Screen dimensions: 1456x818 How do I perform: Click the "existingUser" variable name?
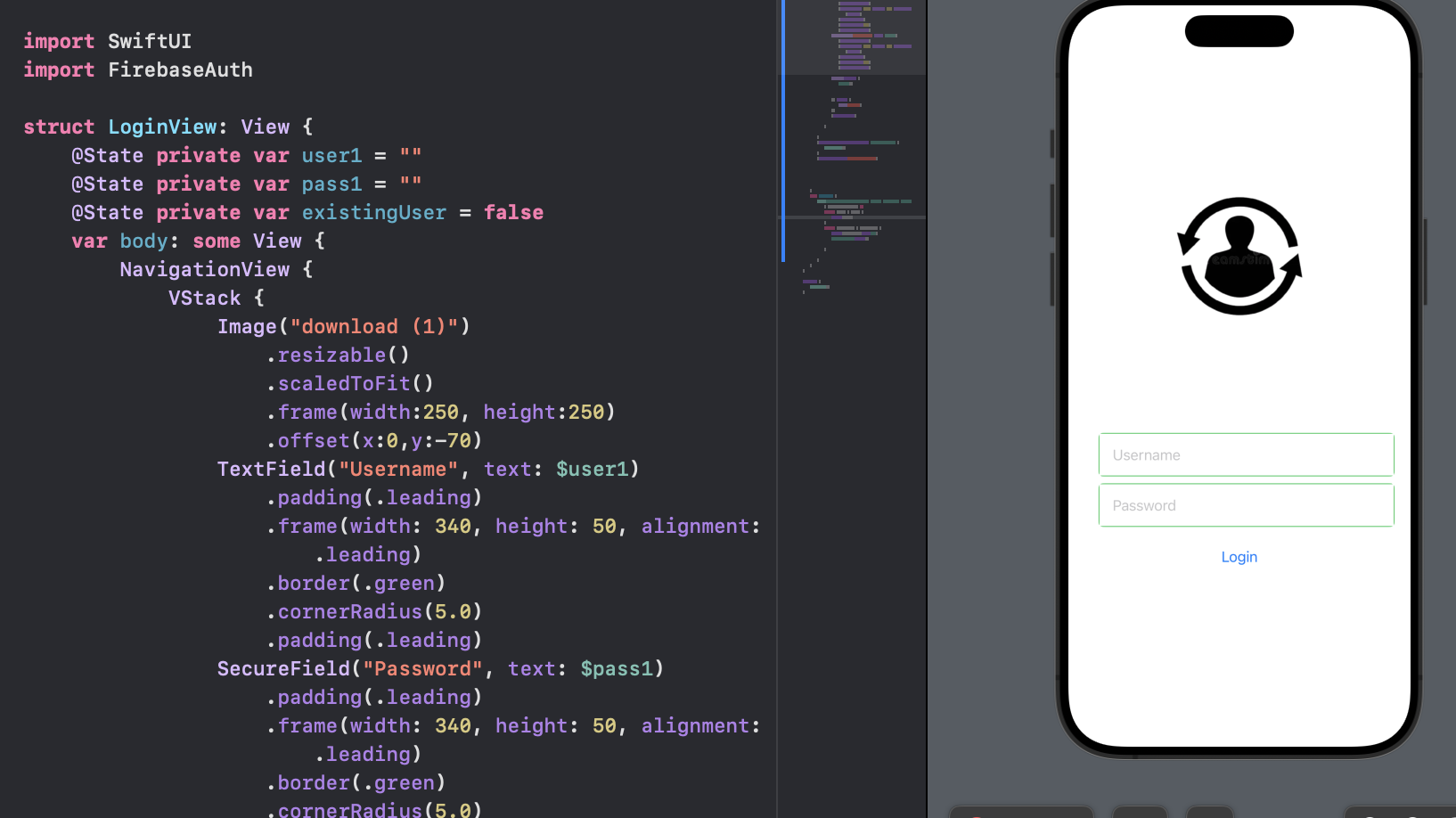click(x=373, y=212)
